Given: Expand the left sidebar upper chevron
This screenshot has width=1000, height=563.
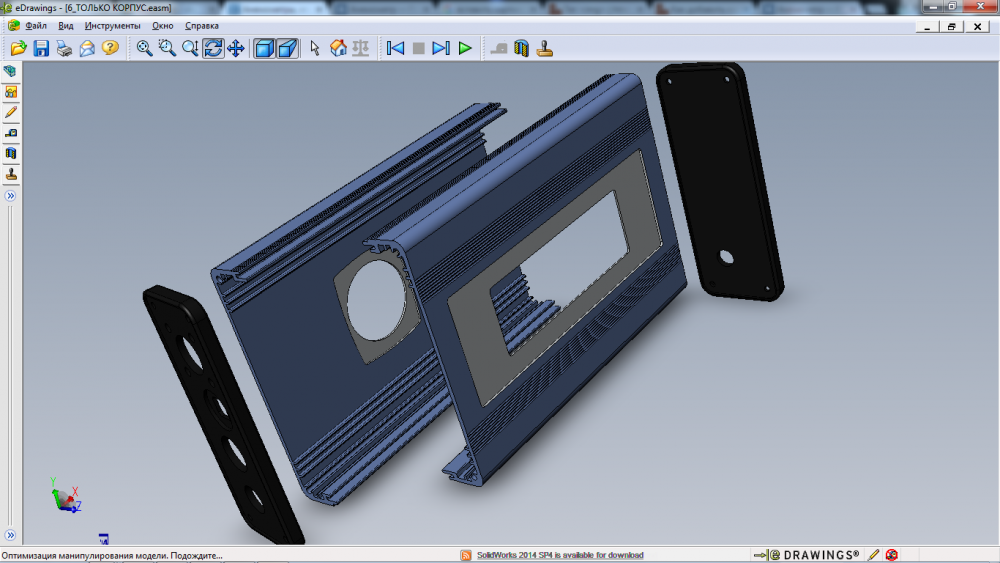Looking at the screenshot, I should (x=10, y=196).
